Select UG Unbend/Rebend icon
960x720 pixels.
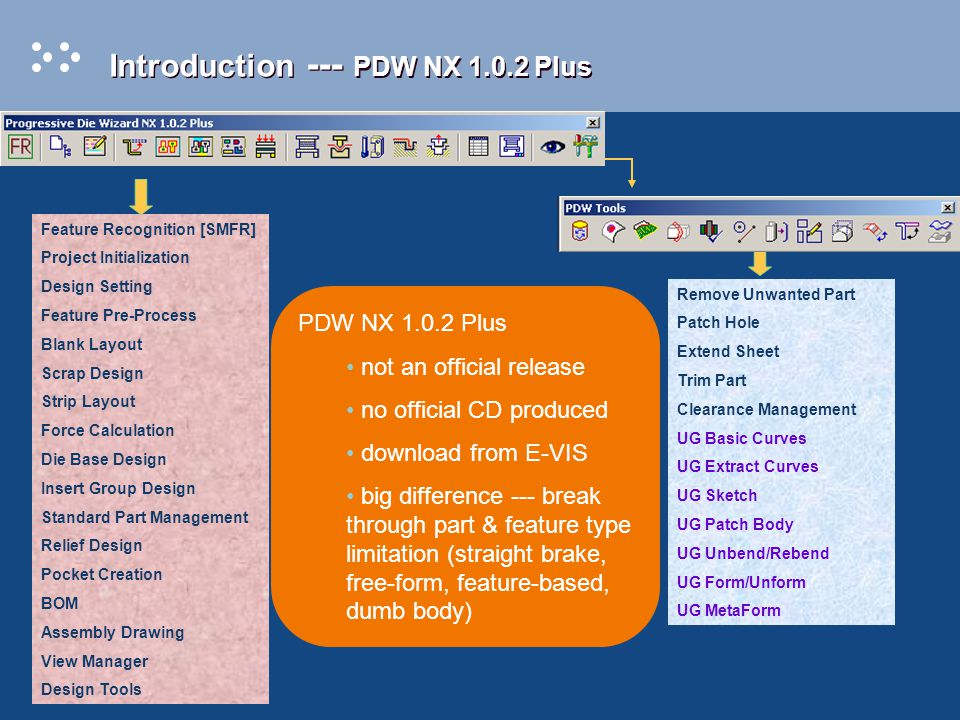click(x=875, y=231)
